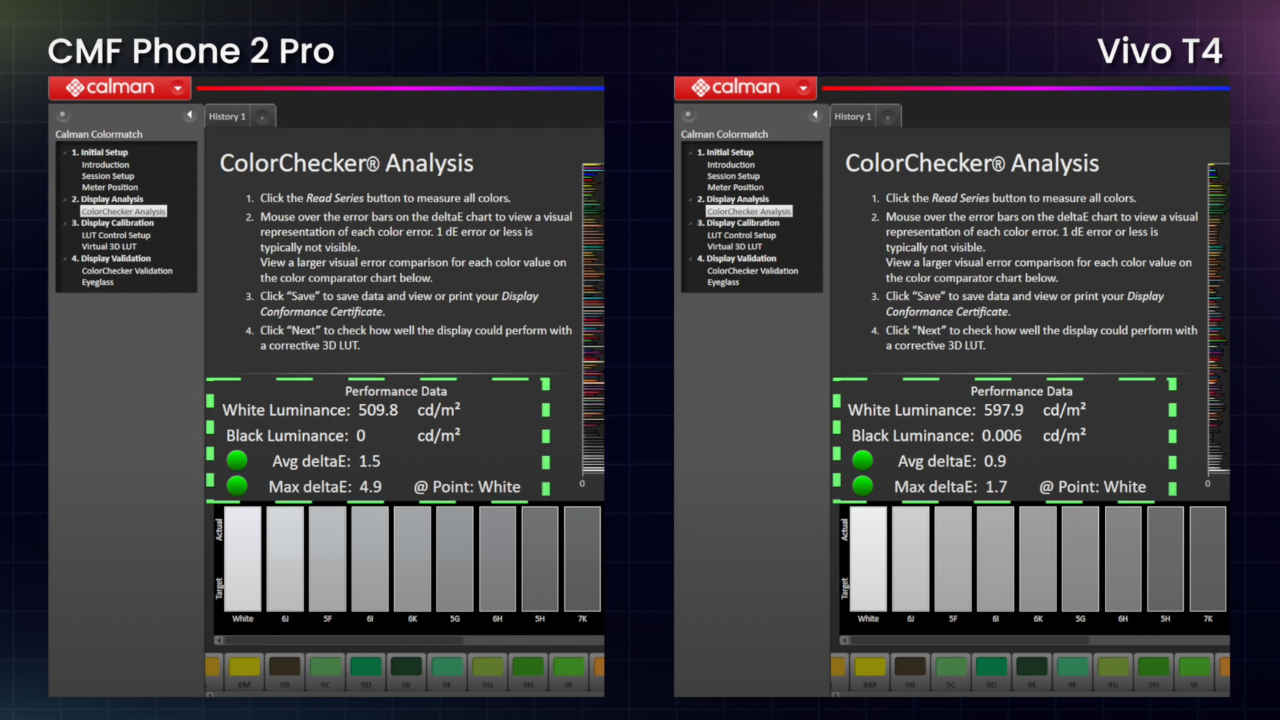The width and height of the screenshot is (1280, 720).
Task: Click round sidebar button in CMF Phone window
Action: point(64,115)
